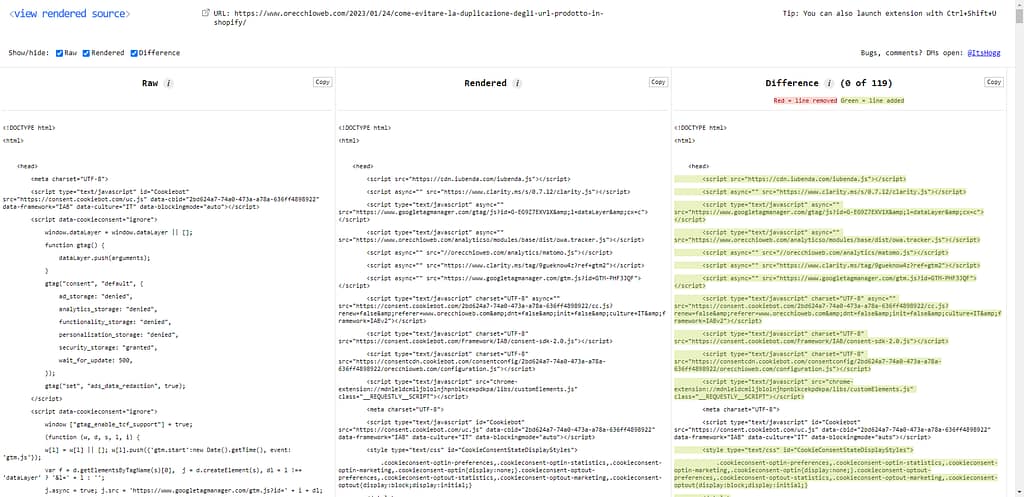Open the view rendered source title link
The image size is (1024, 497).
tap(69, 14)
